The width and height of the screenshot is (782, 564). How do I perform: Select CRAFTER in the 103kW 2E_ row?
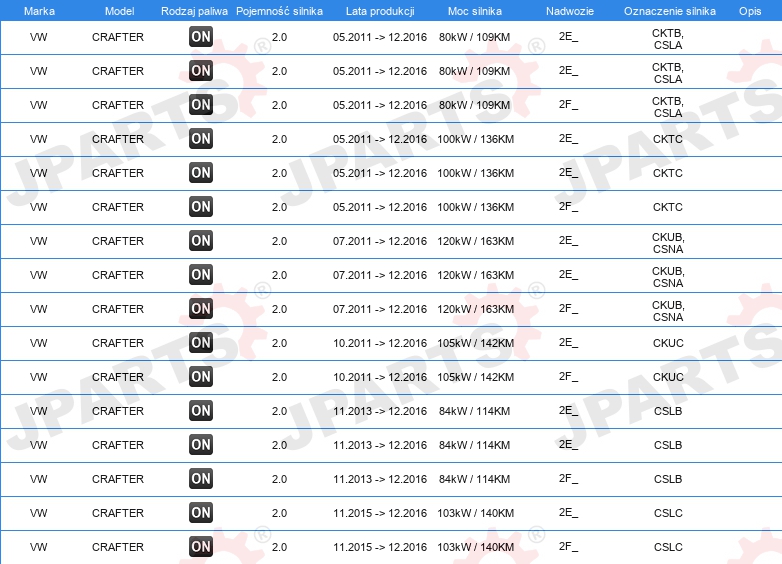(x=118, y=513)
